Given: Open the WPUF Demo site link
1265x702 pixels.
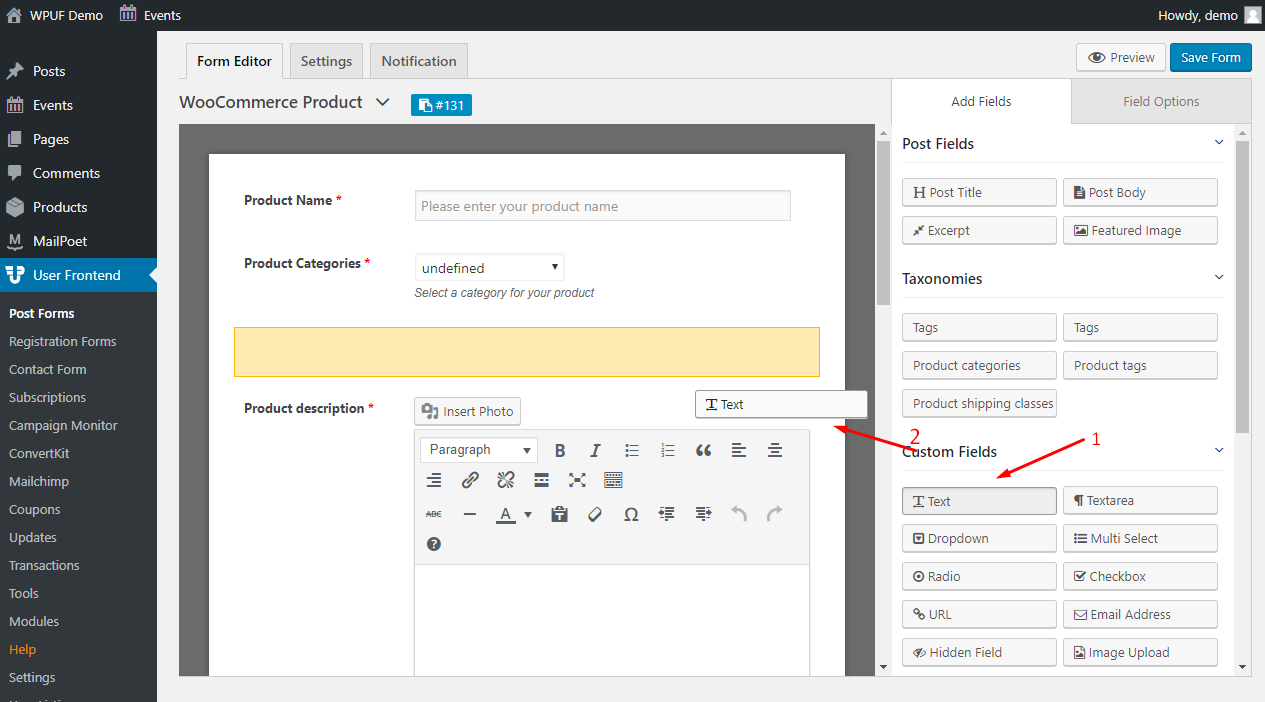Looking at the screenshot, I should (55, 15).
